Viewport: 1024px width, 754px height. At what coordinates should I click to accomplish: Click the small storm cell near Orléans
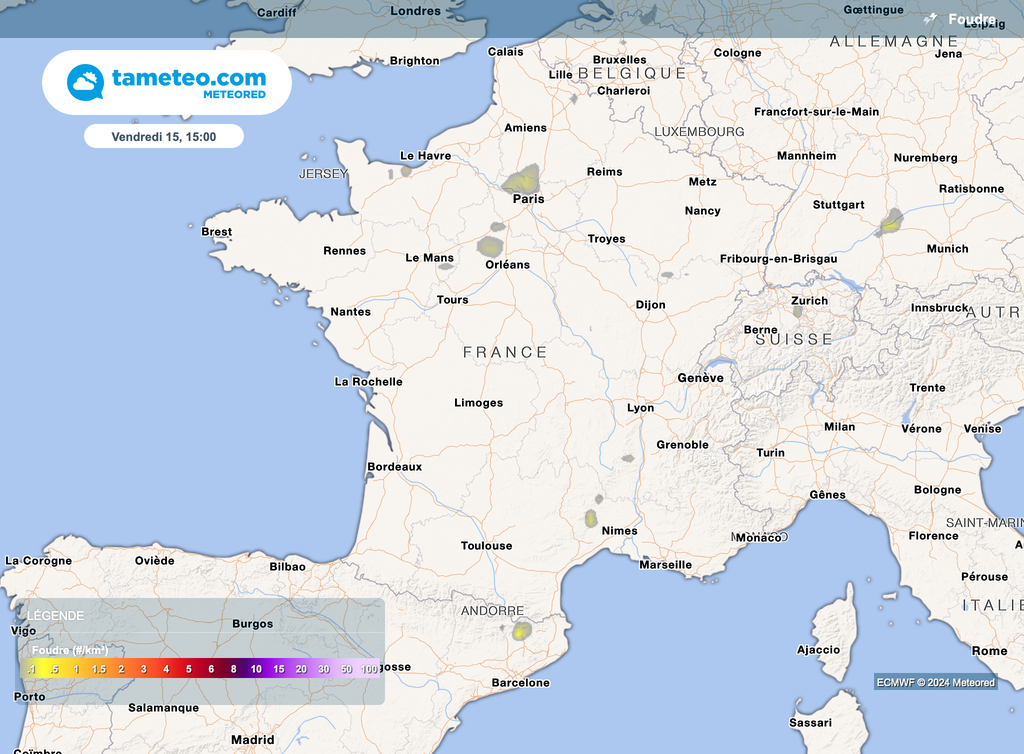490,246
